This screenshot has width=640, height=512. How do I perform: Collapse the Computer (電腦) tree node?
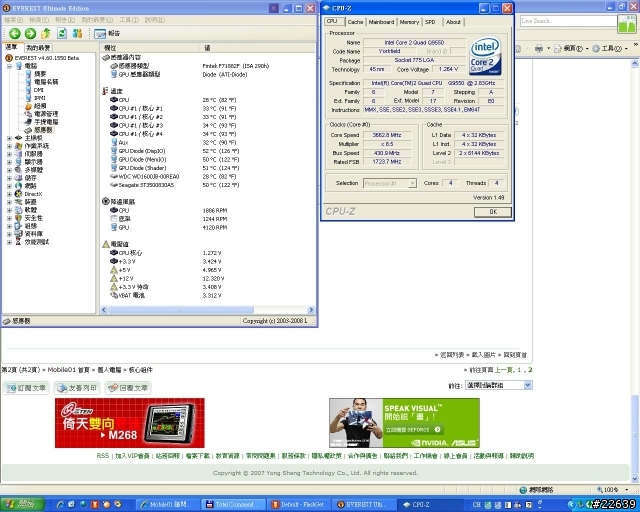tap(9, 66)
